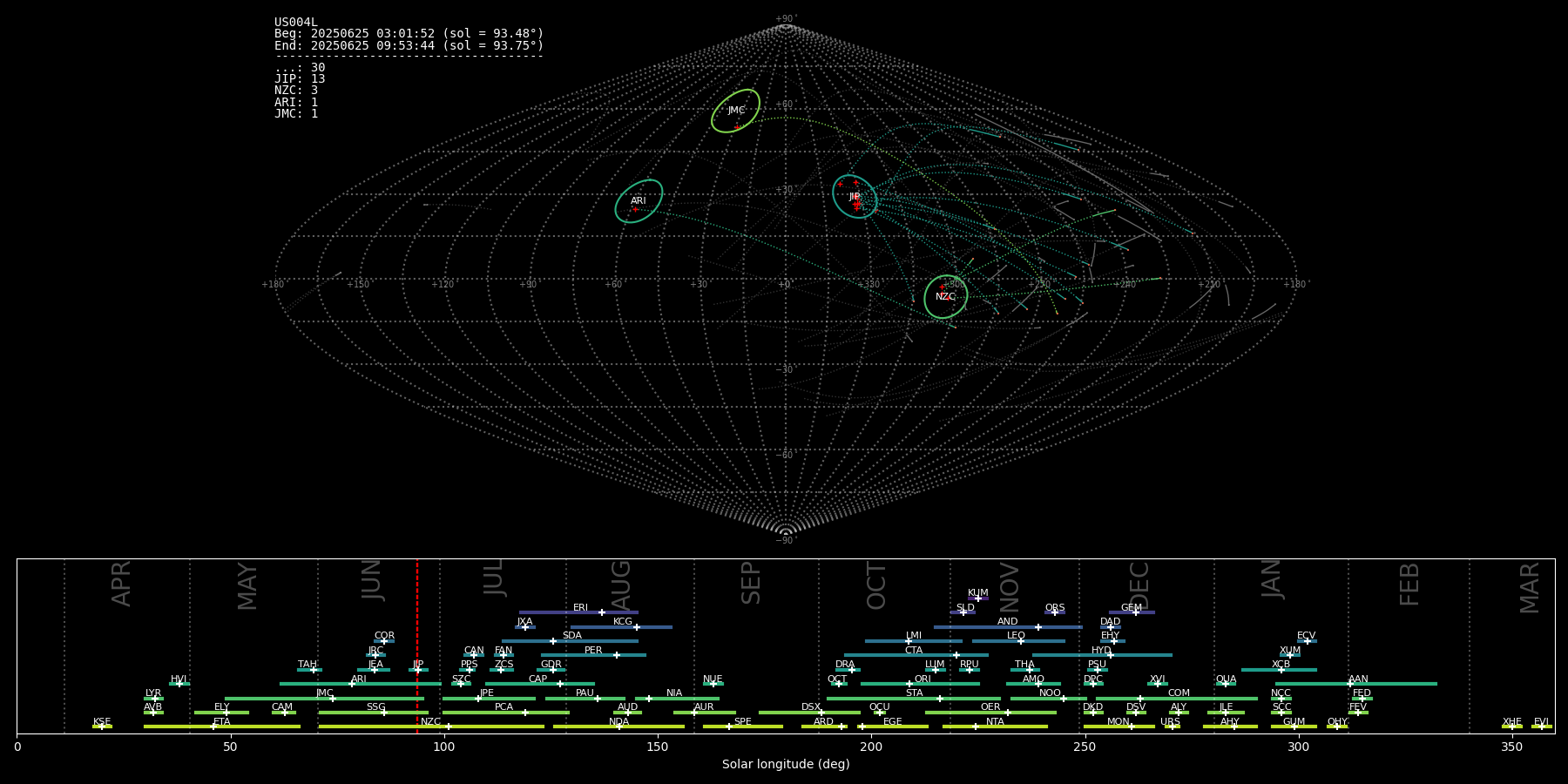The height and width of the screenshot is (784, 1568).
Task: Click the FEB month label in timeline
Action: [1409, 585]
